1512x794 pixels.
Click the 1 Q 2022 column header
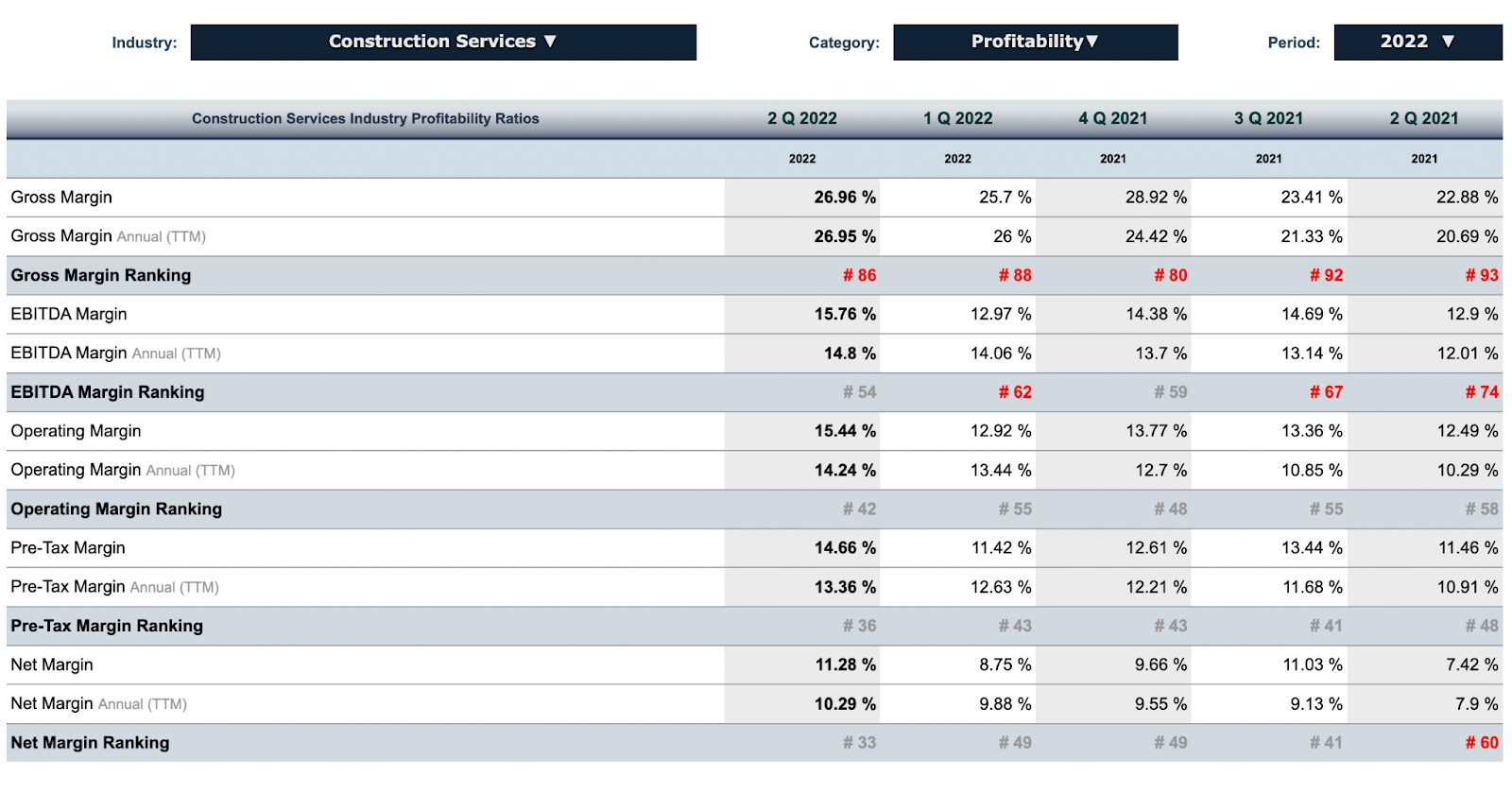coord(956,118)
